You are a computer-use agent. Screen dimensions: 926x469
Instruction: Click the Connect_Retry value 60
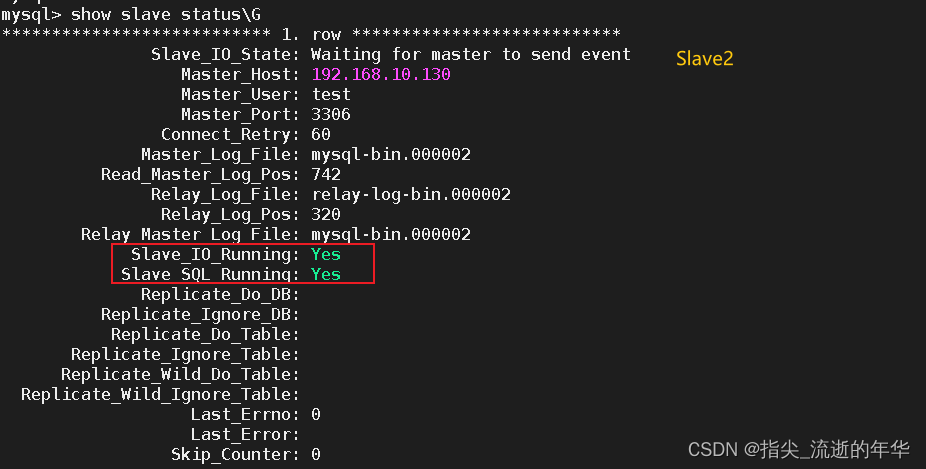321,135
